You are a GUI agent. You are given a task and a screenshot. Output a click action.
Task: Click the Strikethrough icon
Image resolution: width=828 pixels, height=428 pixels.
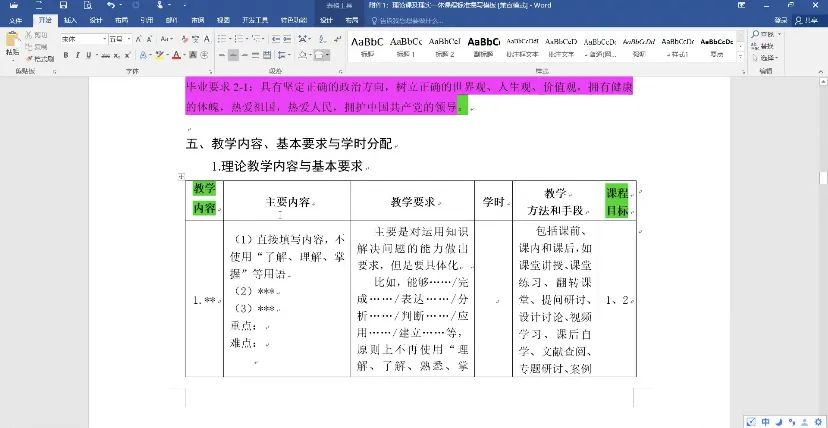pyautogui.click(x=106, y=55)
